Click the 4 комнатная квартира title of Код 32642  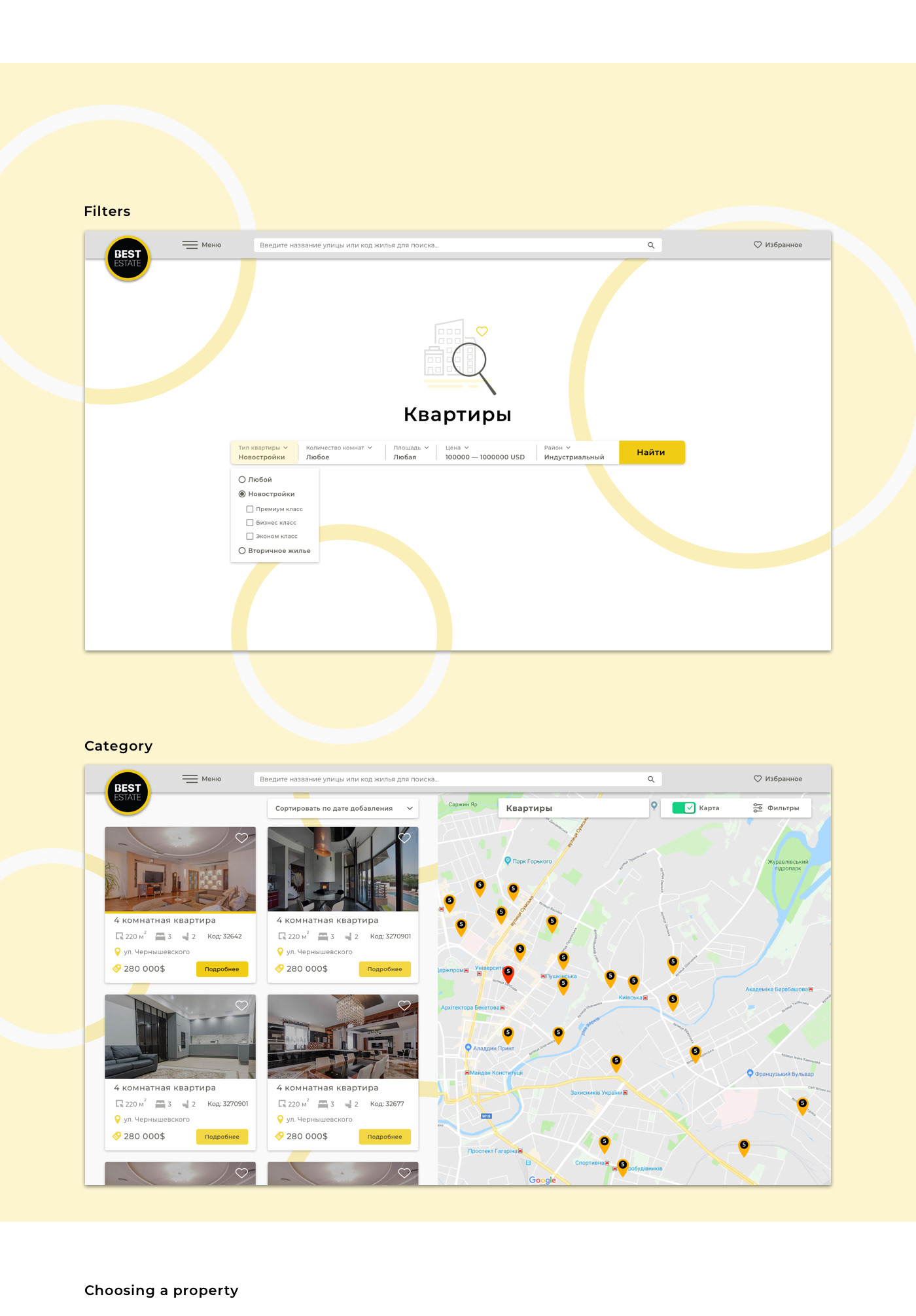pos(165,920)
